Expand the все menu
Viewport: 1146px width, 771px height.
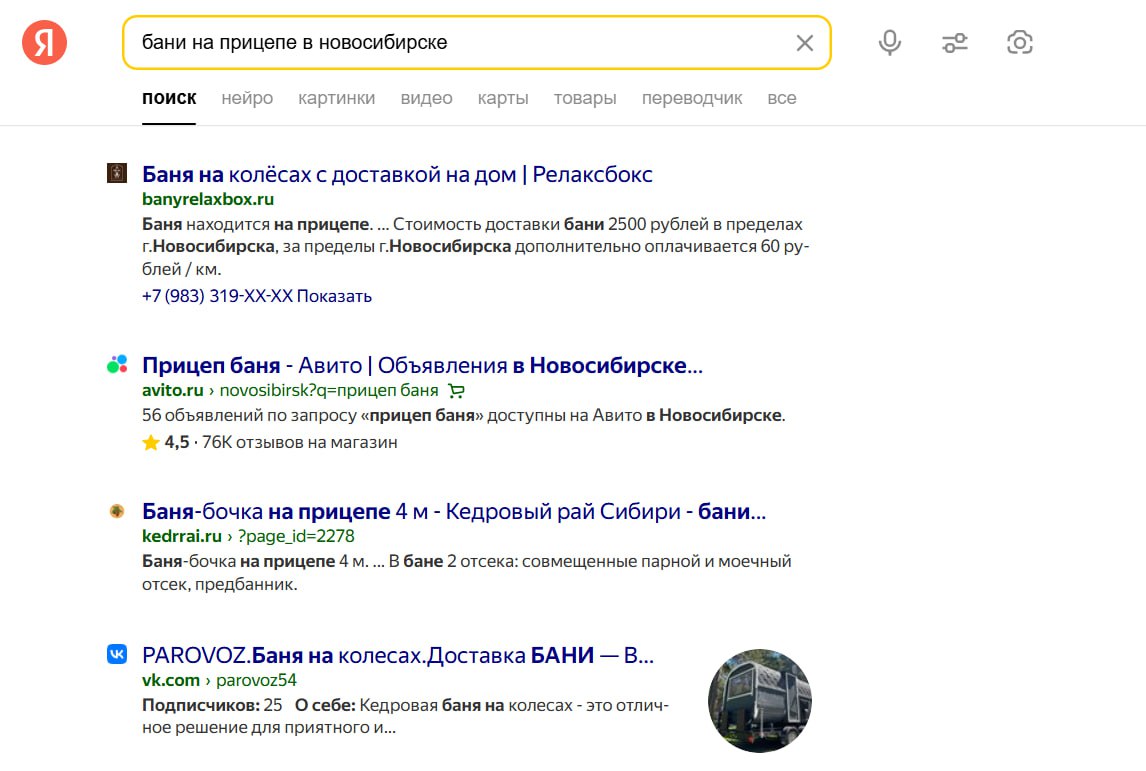[x=782, y=98]
